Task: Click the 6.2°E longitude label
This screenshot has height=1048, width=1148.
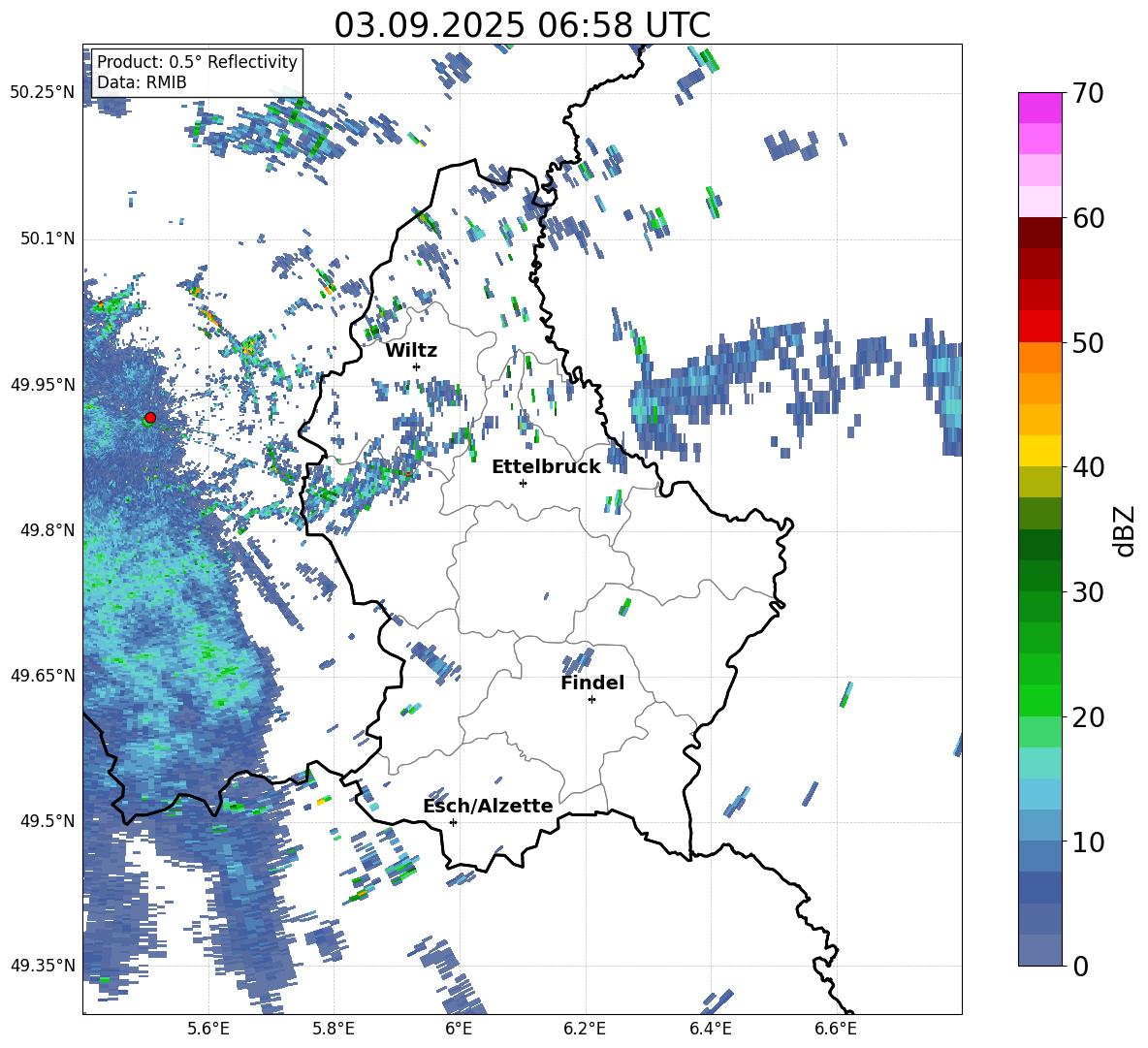Action: pos(585,1029)
